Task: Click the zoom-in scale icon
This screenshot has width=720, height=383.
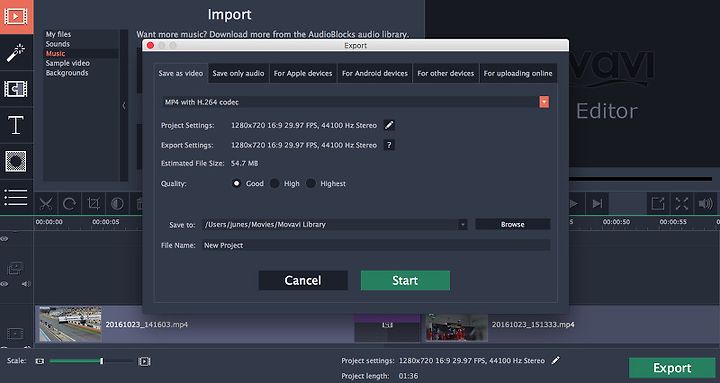Action: click(x=144, y=361)
